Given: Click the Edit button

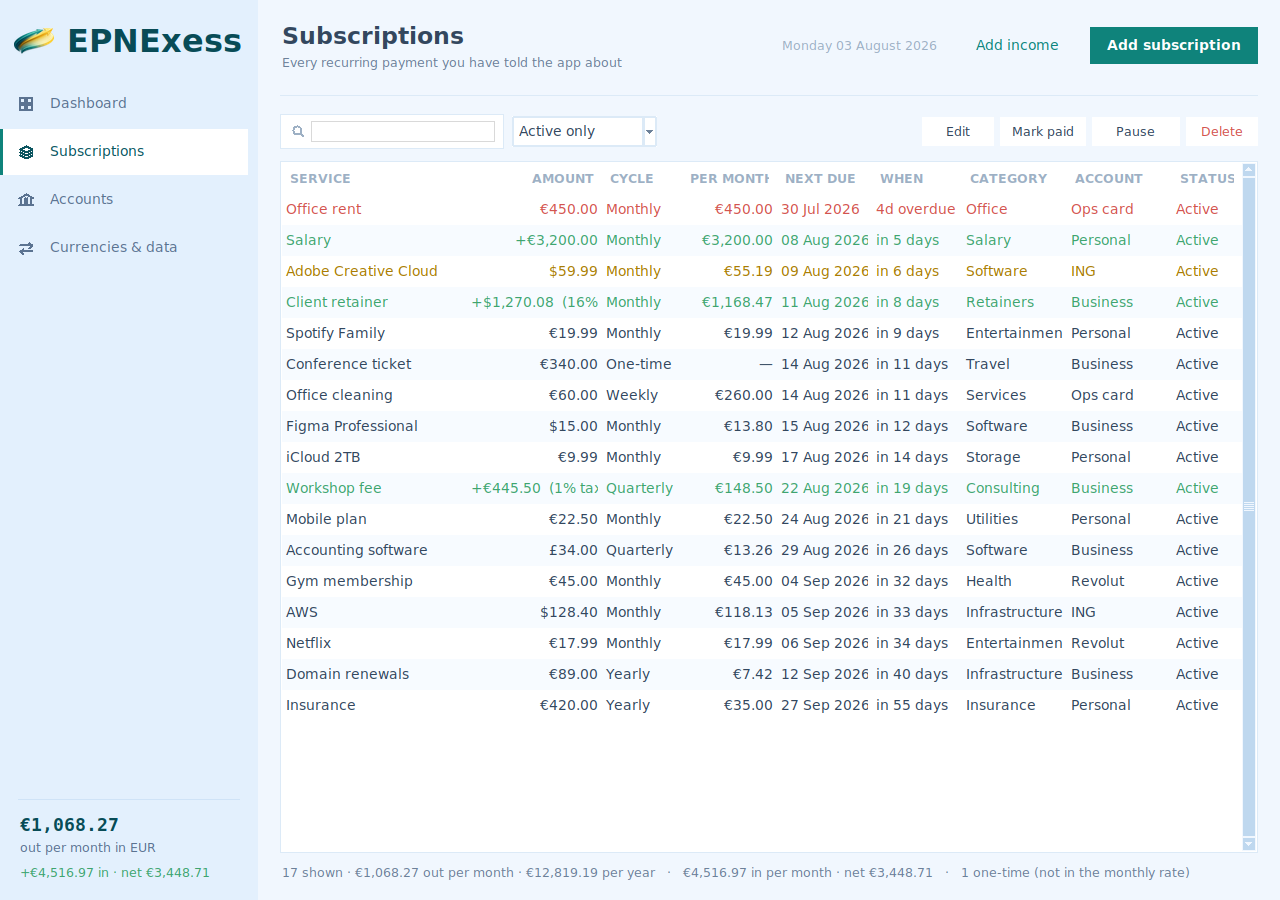Looking at the screenshot, I should (x=958, y=131).
